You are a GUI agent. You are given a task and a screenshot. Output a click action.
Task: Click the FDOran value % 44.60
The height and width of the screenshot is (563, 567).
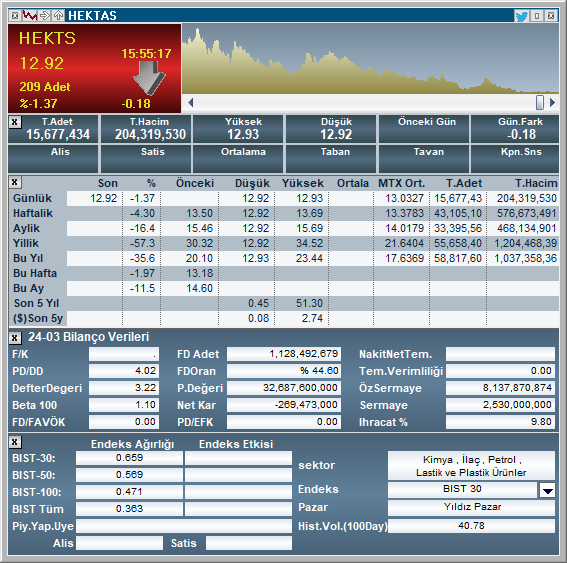click(284, 371)
